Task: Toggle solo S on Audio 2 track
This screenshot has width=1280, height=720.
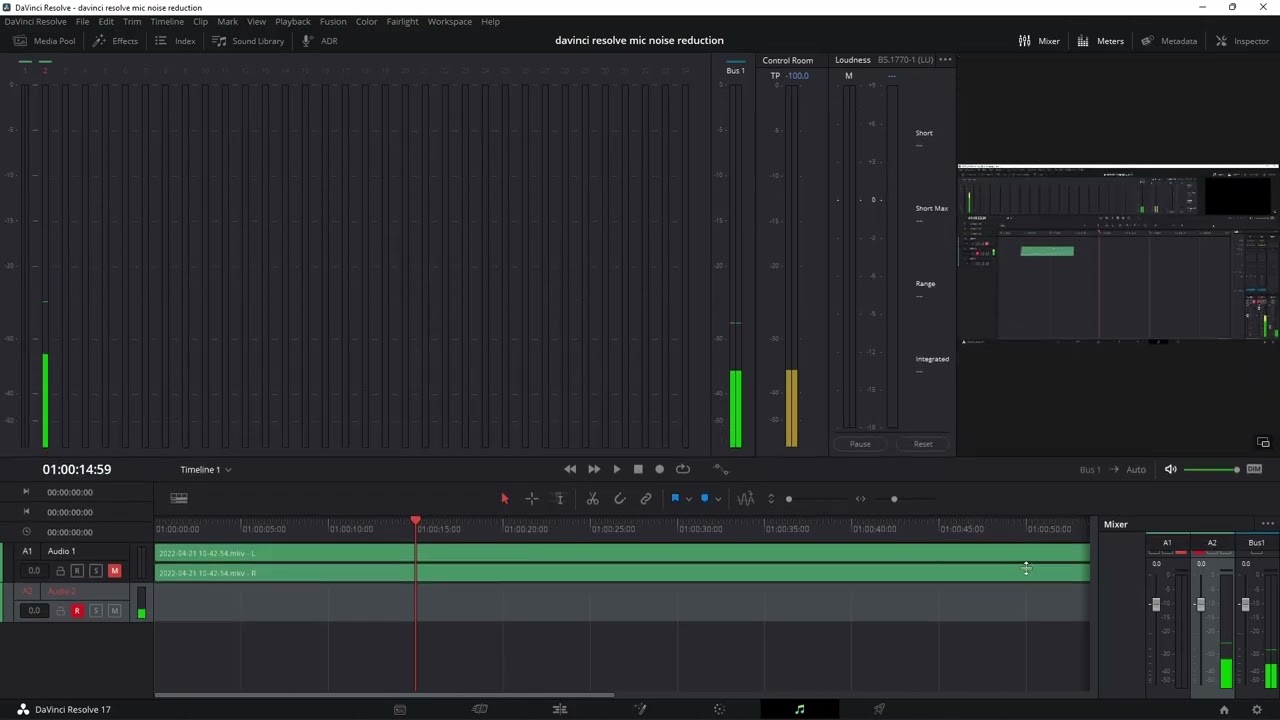Action: (96, 610)
